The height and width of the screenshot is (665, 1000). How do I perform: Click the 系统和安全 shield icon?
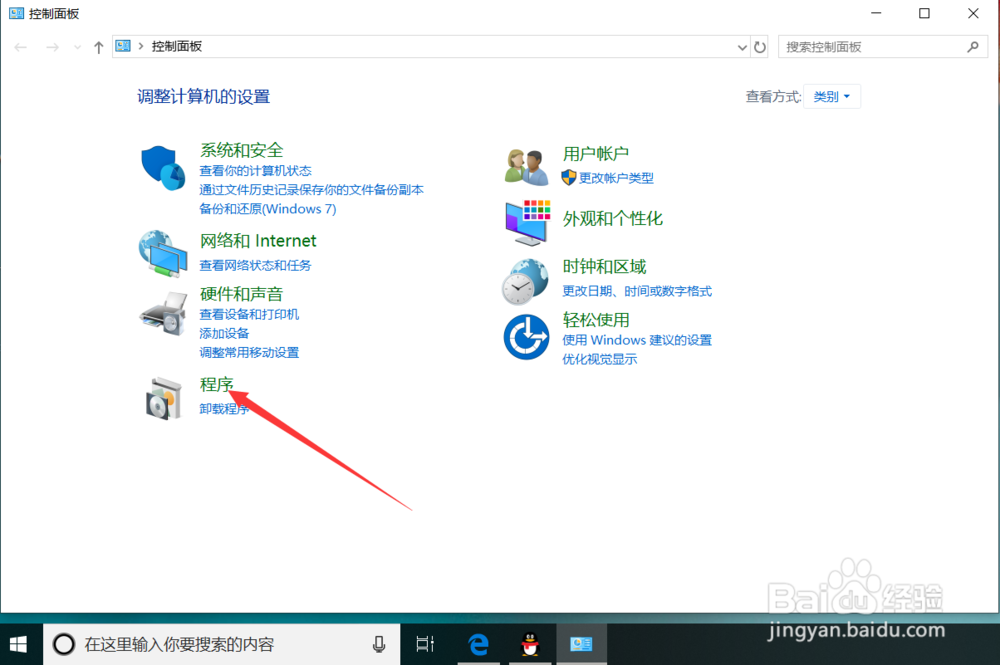[162, 165]
